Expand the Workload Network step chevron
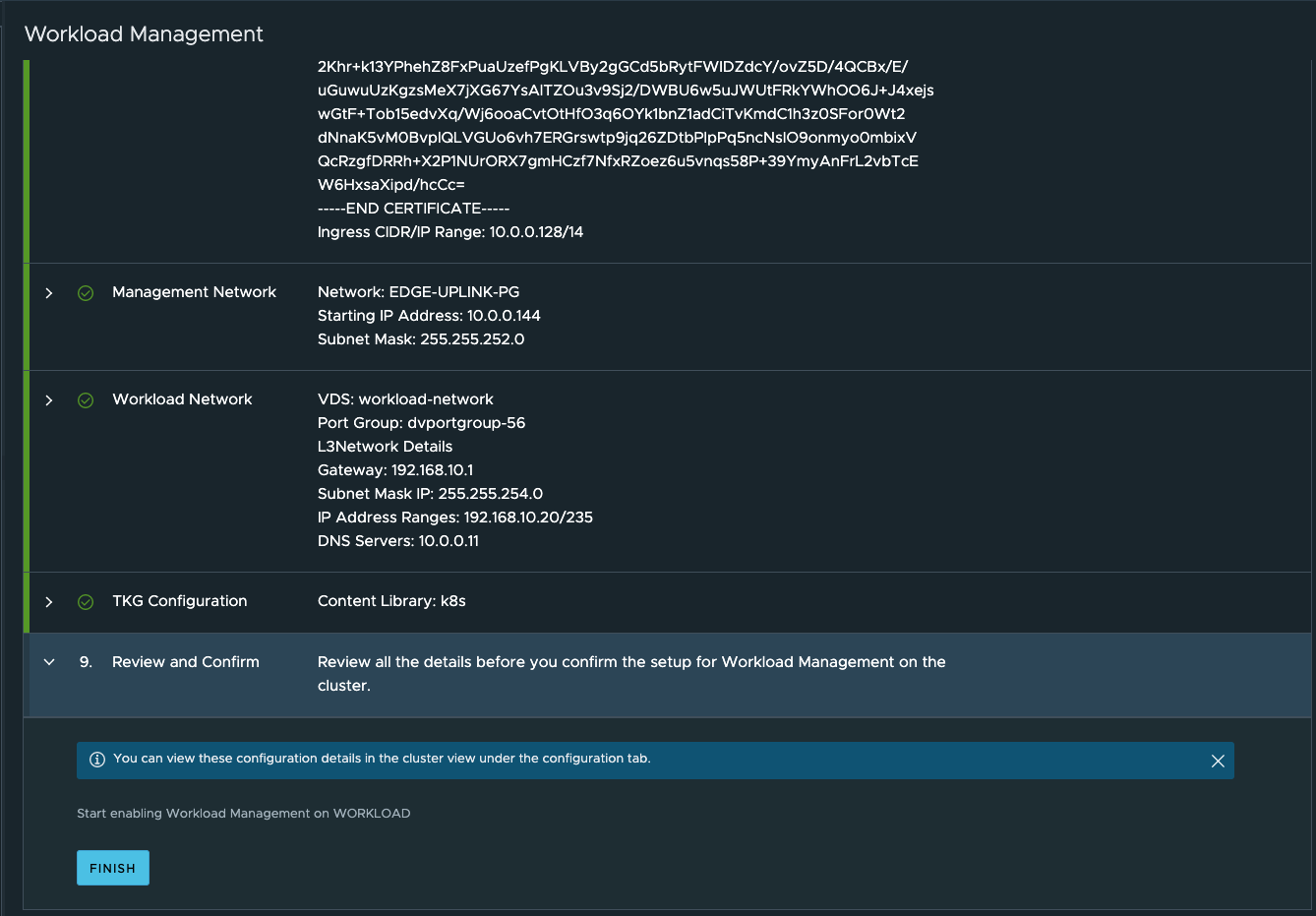1316x916 pixels. tap(49, 400)
